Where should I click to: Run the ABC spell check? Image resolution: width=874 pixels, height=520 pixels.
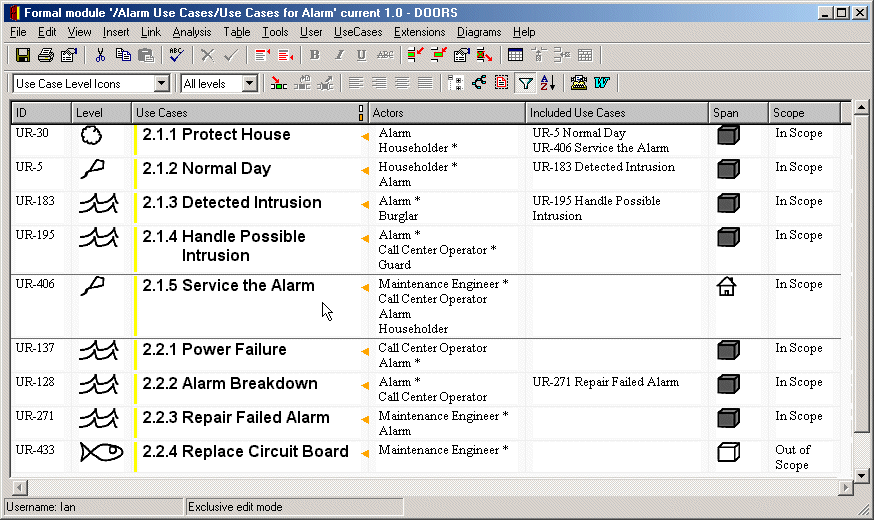point(177,55)
